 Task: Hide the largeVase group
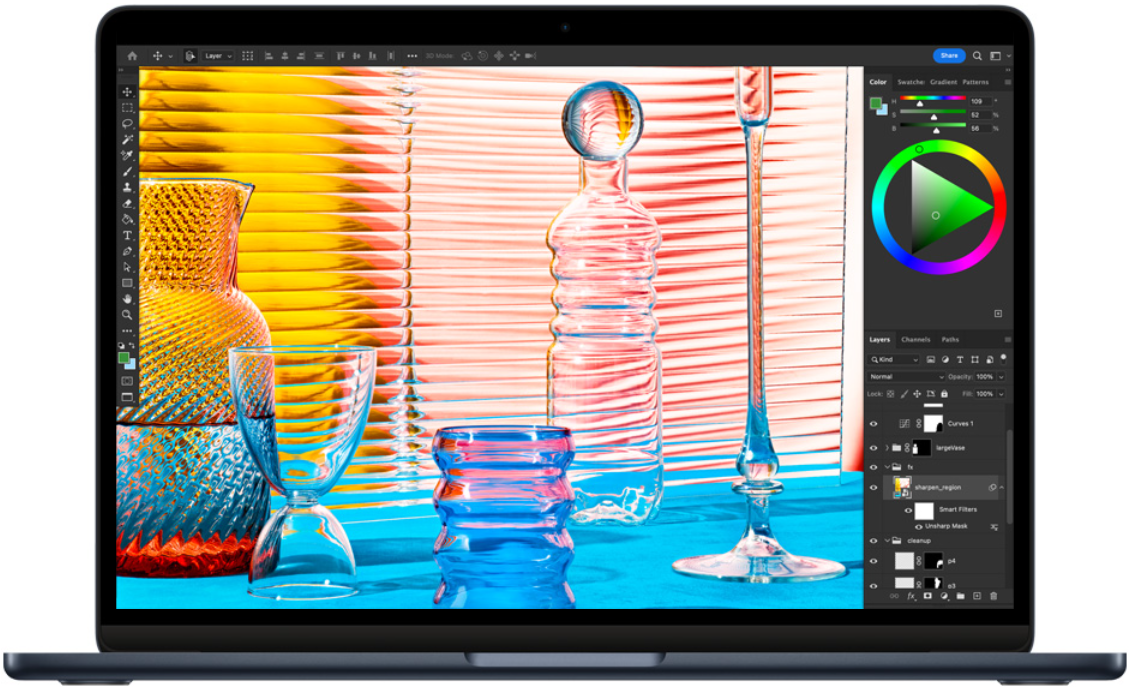point(874,448)
